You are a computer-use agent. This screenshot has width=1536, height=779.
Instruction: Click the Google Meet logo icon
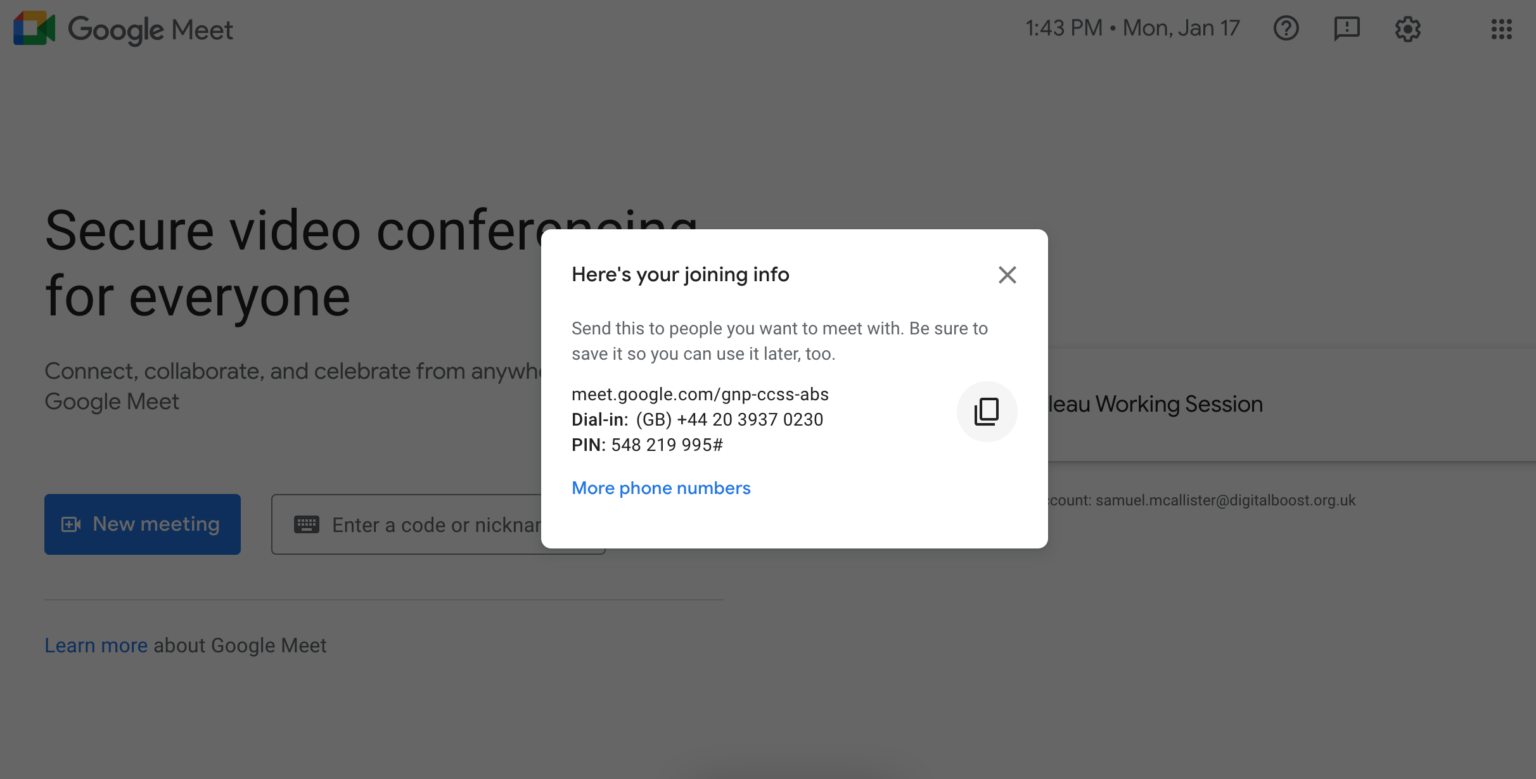coord(34,29)
